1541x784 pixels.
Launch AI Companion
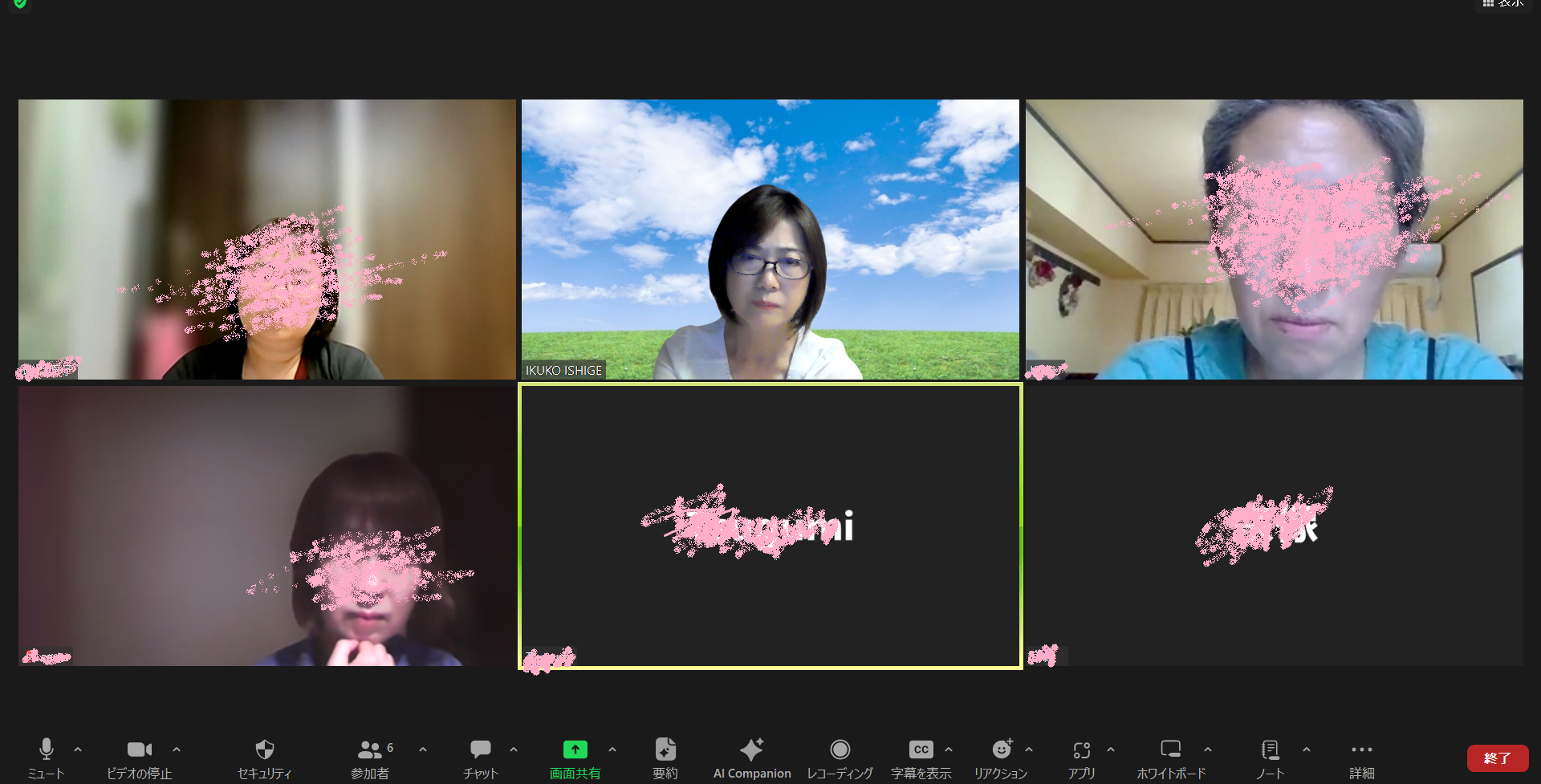tap(751, 750)
